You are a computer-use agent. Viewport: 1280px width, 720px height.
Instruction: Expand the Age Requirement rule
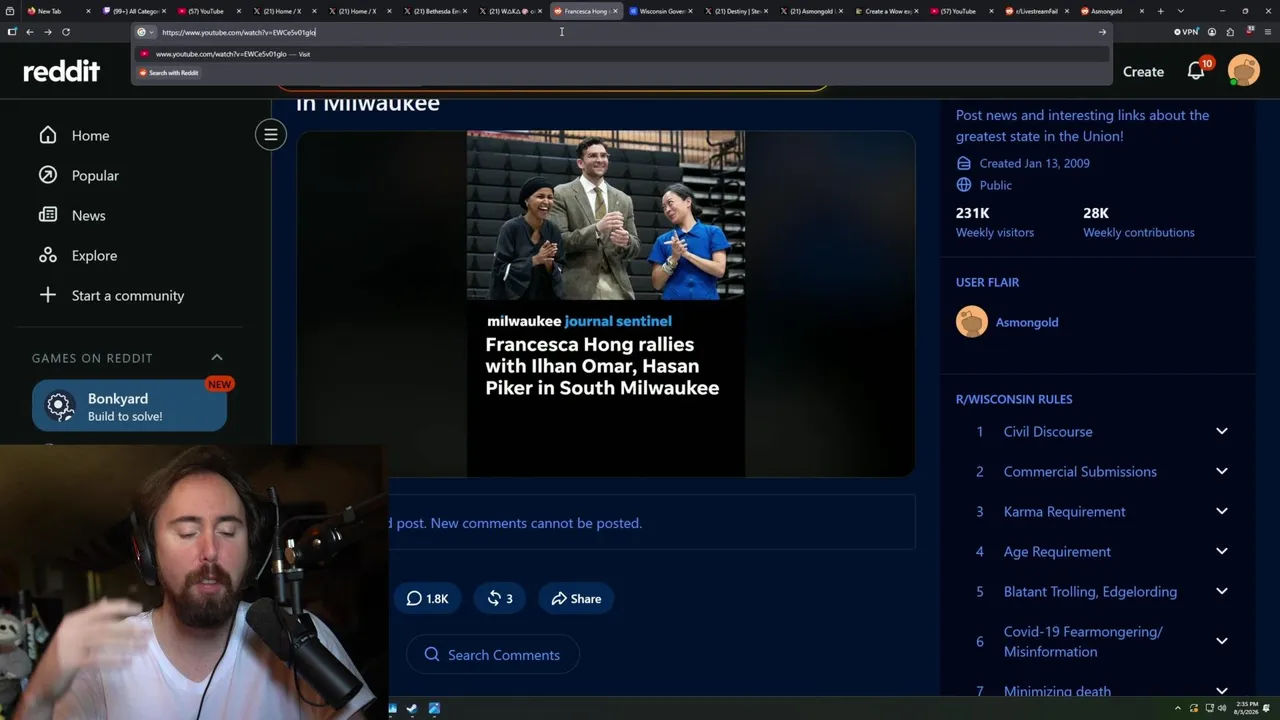click(1221, 551)
